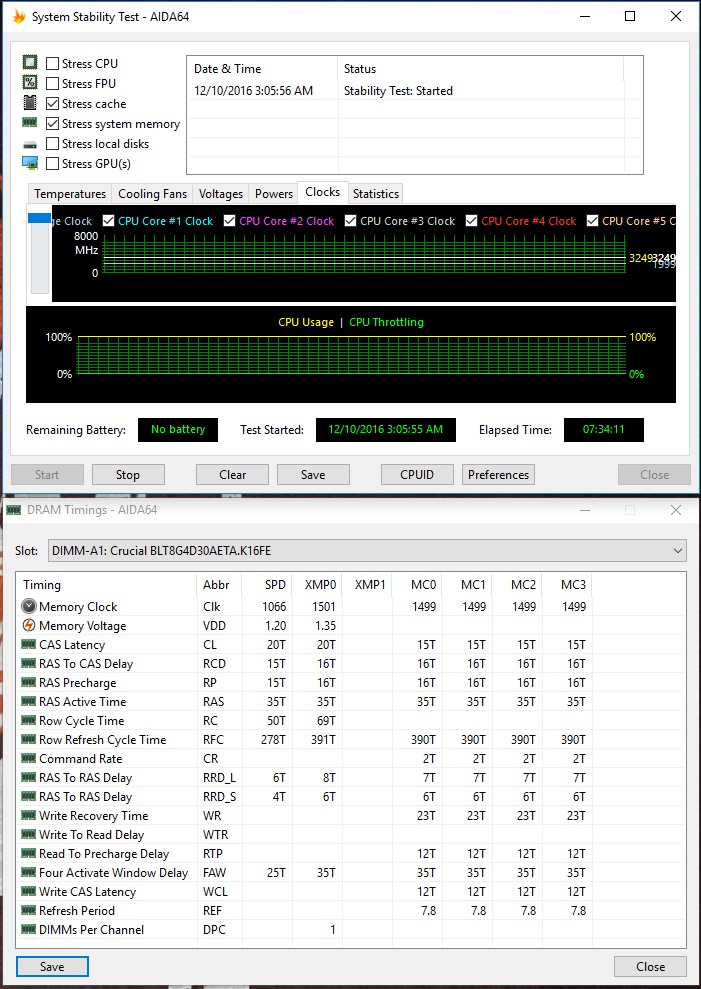Open the CPUID panel

pos(417,474)
